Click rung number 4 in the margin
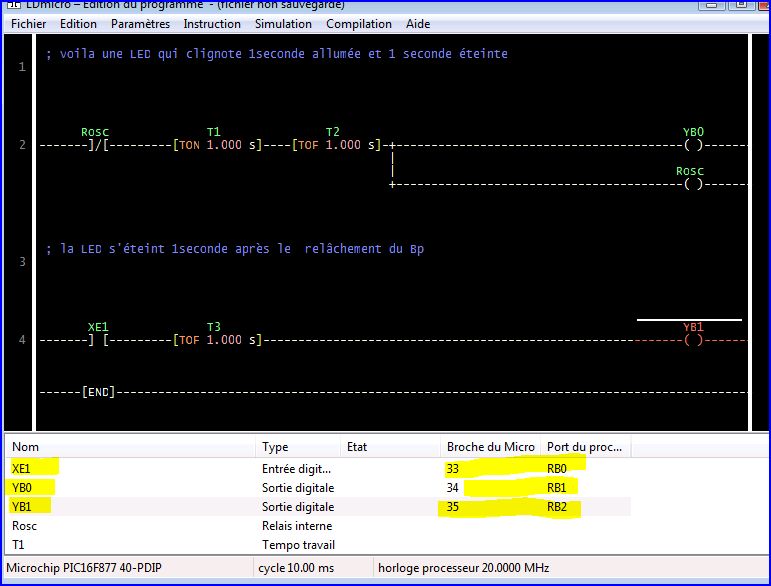Image resolution: width=771 pixels, height=586 pixels. 22,340
